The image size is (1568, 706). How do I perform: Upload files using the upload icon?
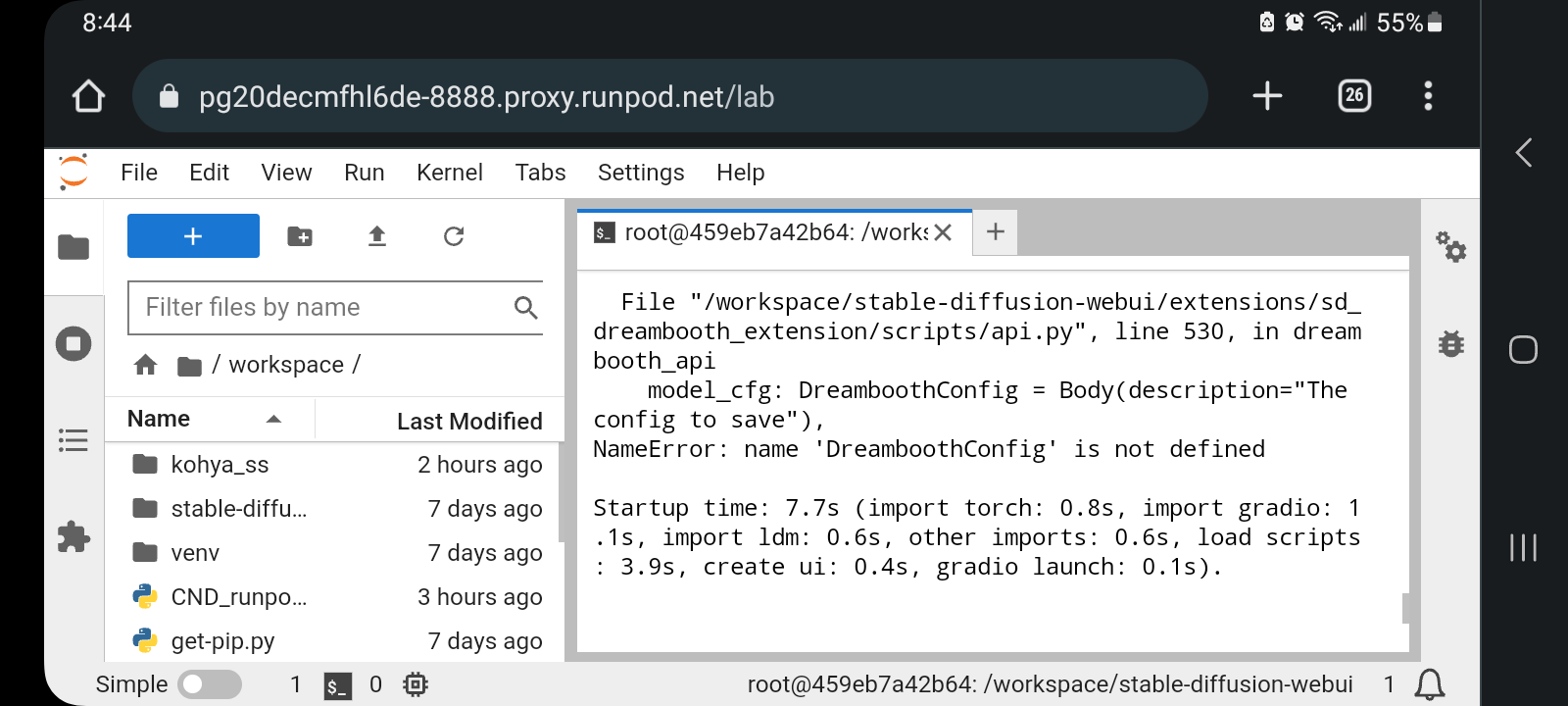pyautogui.click(x=377, y=235)
